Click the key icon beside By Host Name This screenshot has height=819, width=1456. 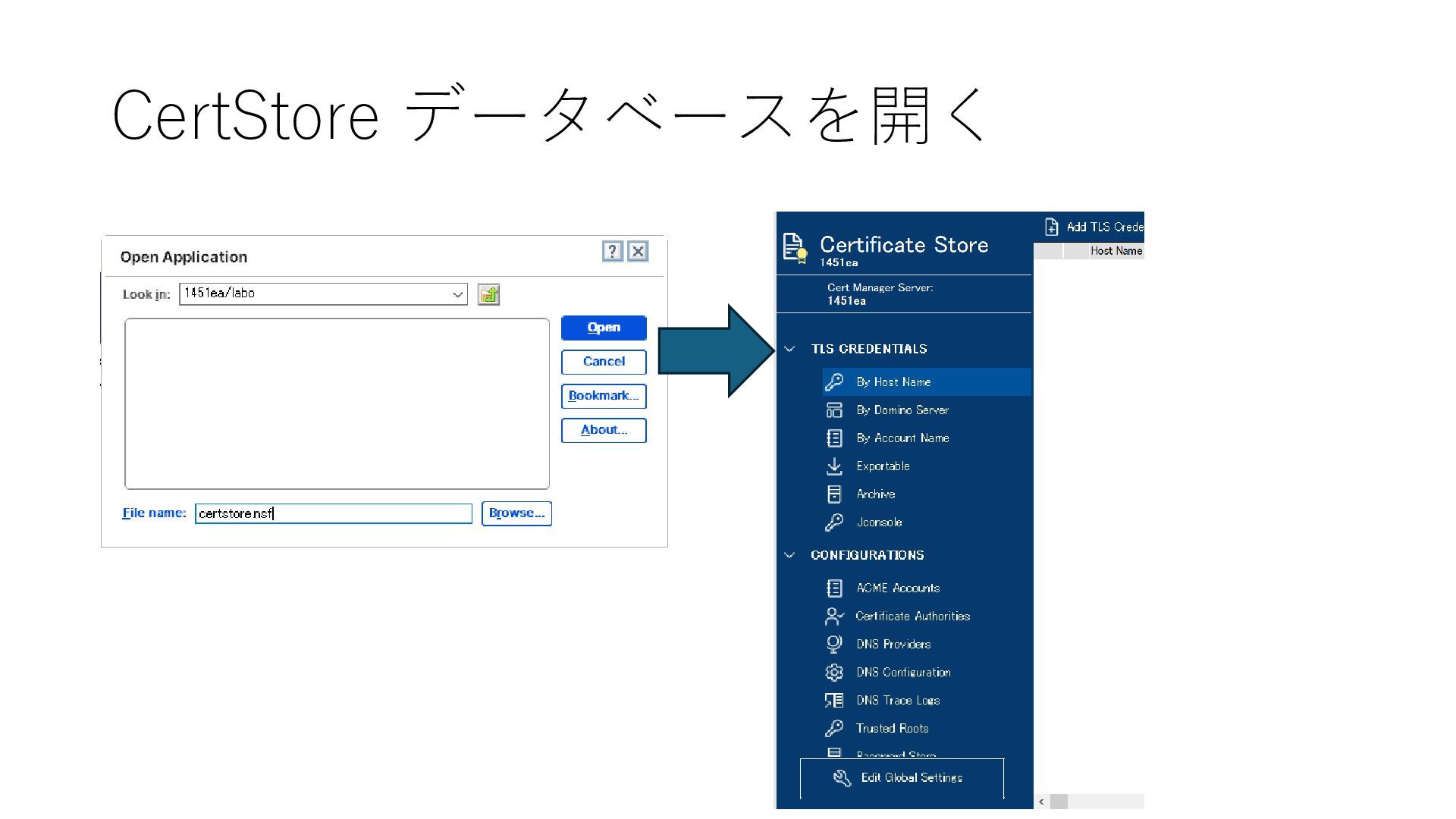pos(834,381)
